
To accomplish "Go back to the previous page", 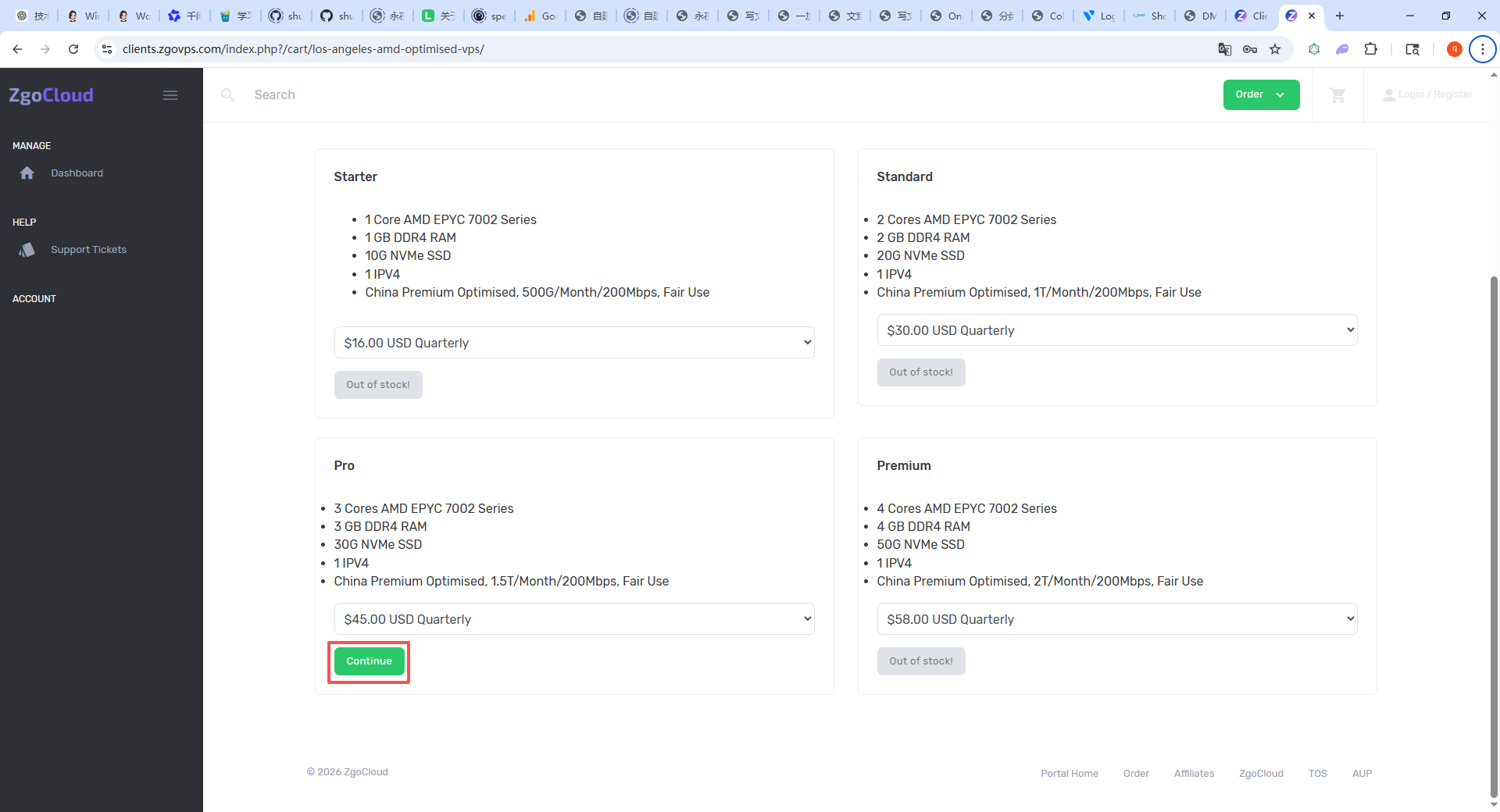I will 17,49.
